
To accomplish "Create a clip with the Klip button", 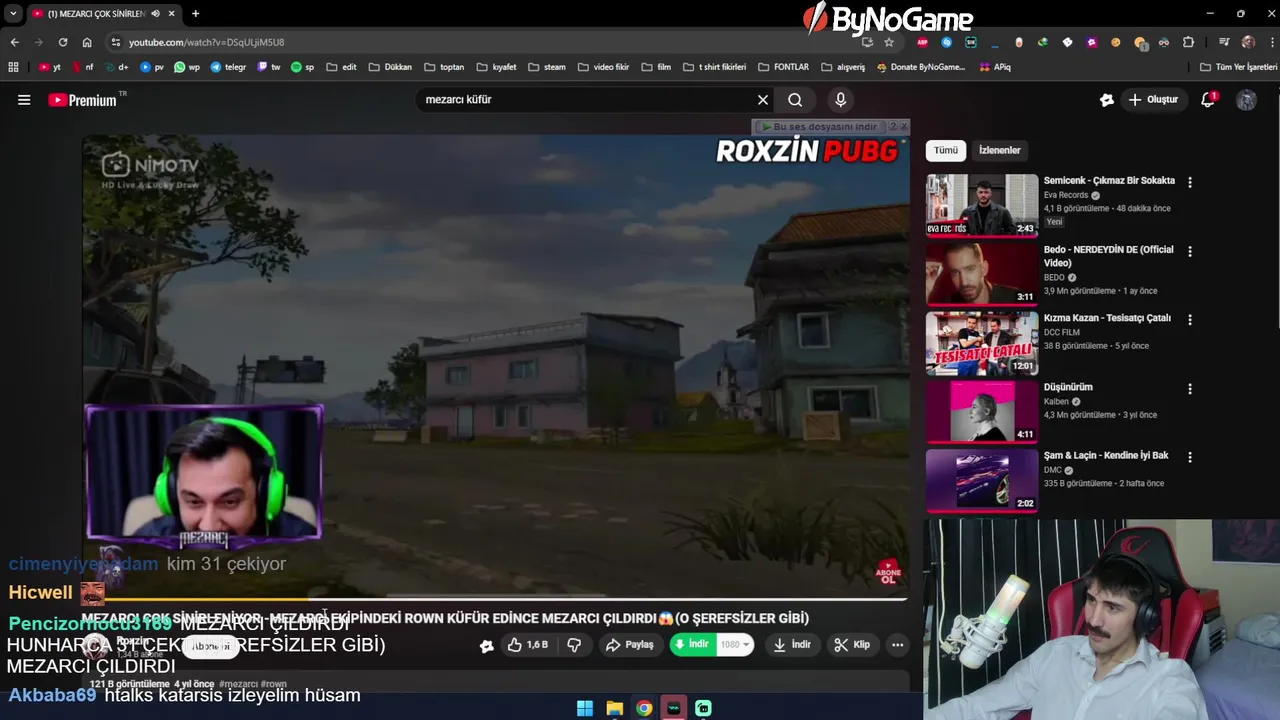I will 852,645.
